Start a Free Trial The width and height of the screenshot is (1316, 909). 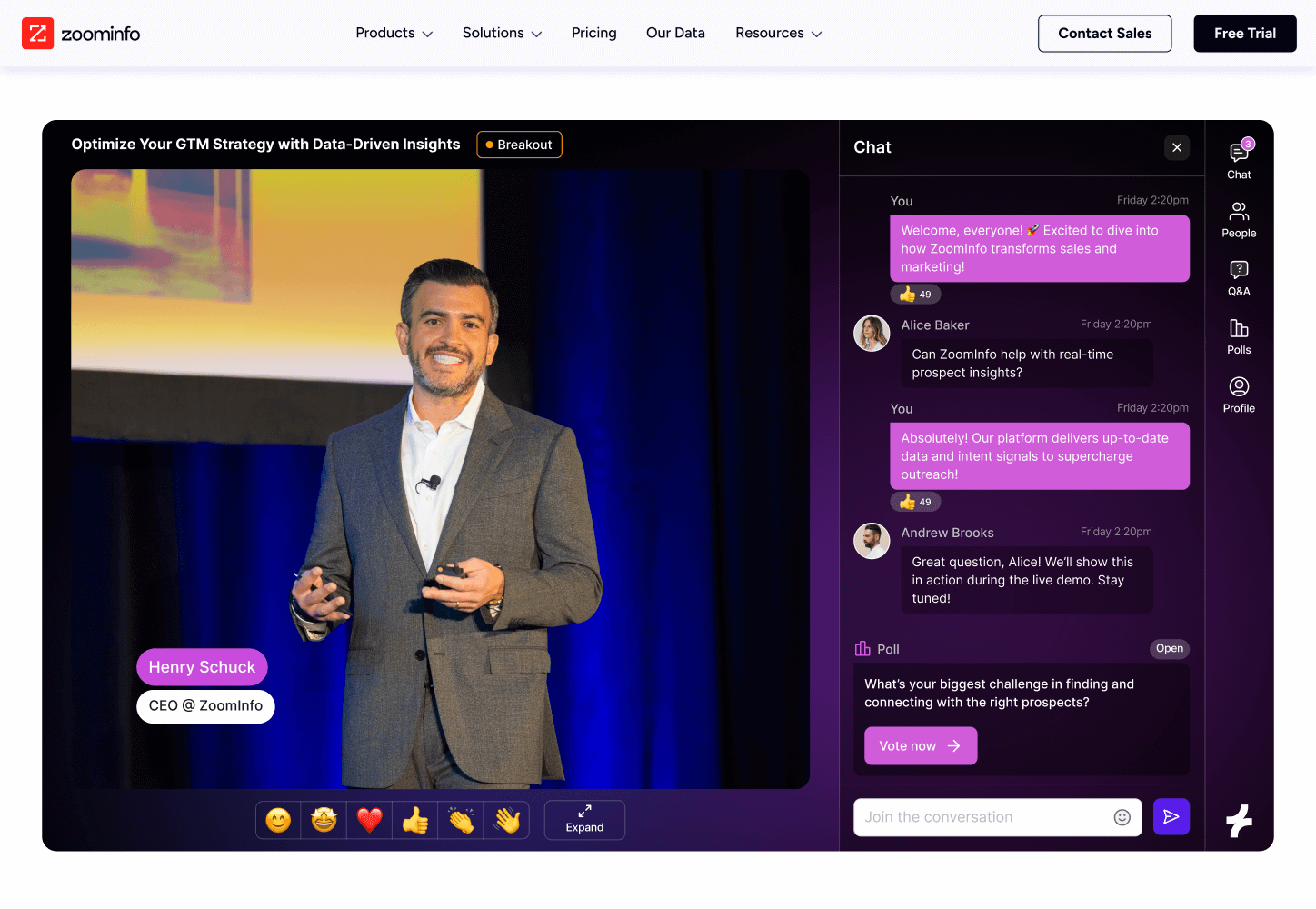pyautogui.click(x=1245, y=34)
